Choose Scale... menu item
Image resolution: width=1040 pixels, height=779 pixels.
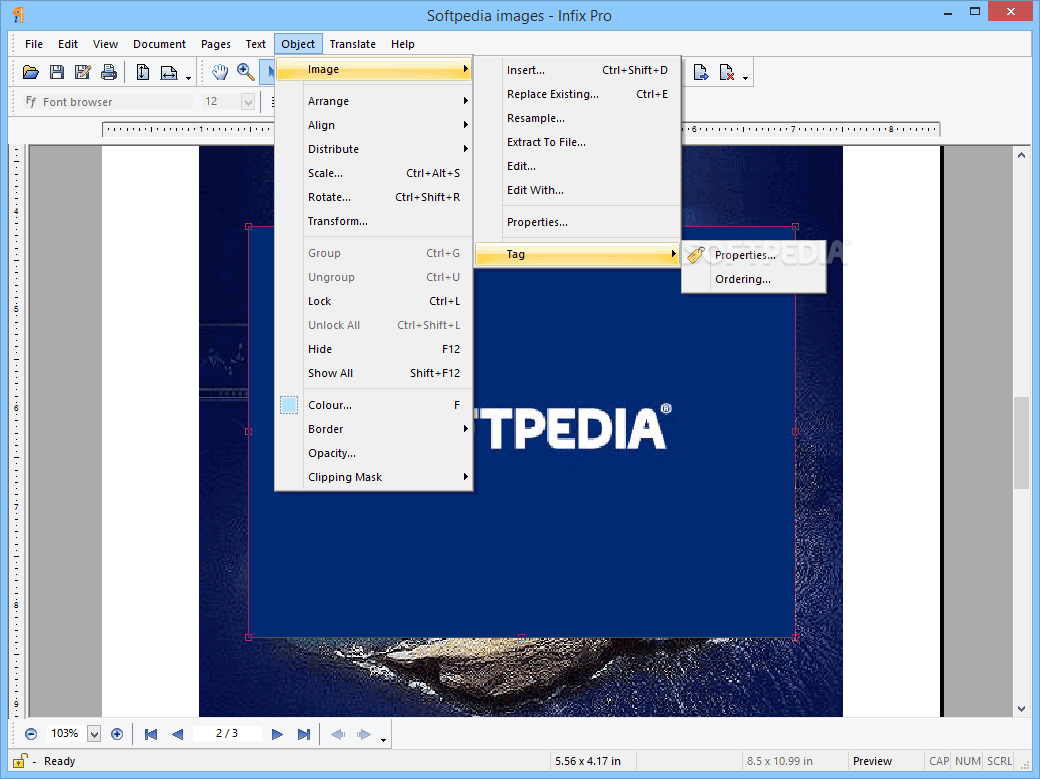[x=375, y=173]
